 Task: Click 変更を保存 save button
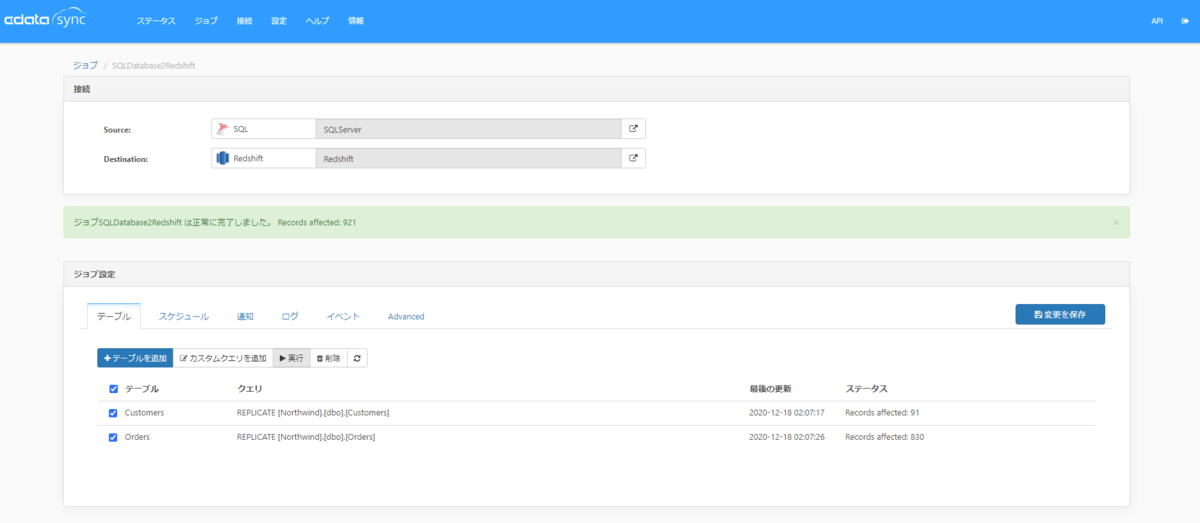[1060, 314]
